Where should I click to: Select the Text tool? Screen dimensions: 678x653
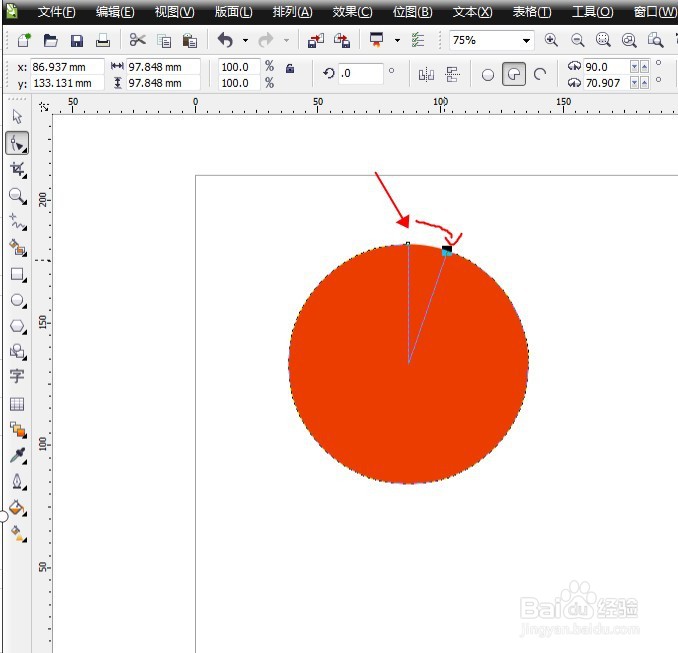click(17, 376)
